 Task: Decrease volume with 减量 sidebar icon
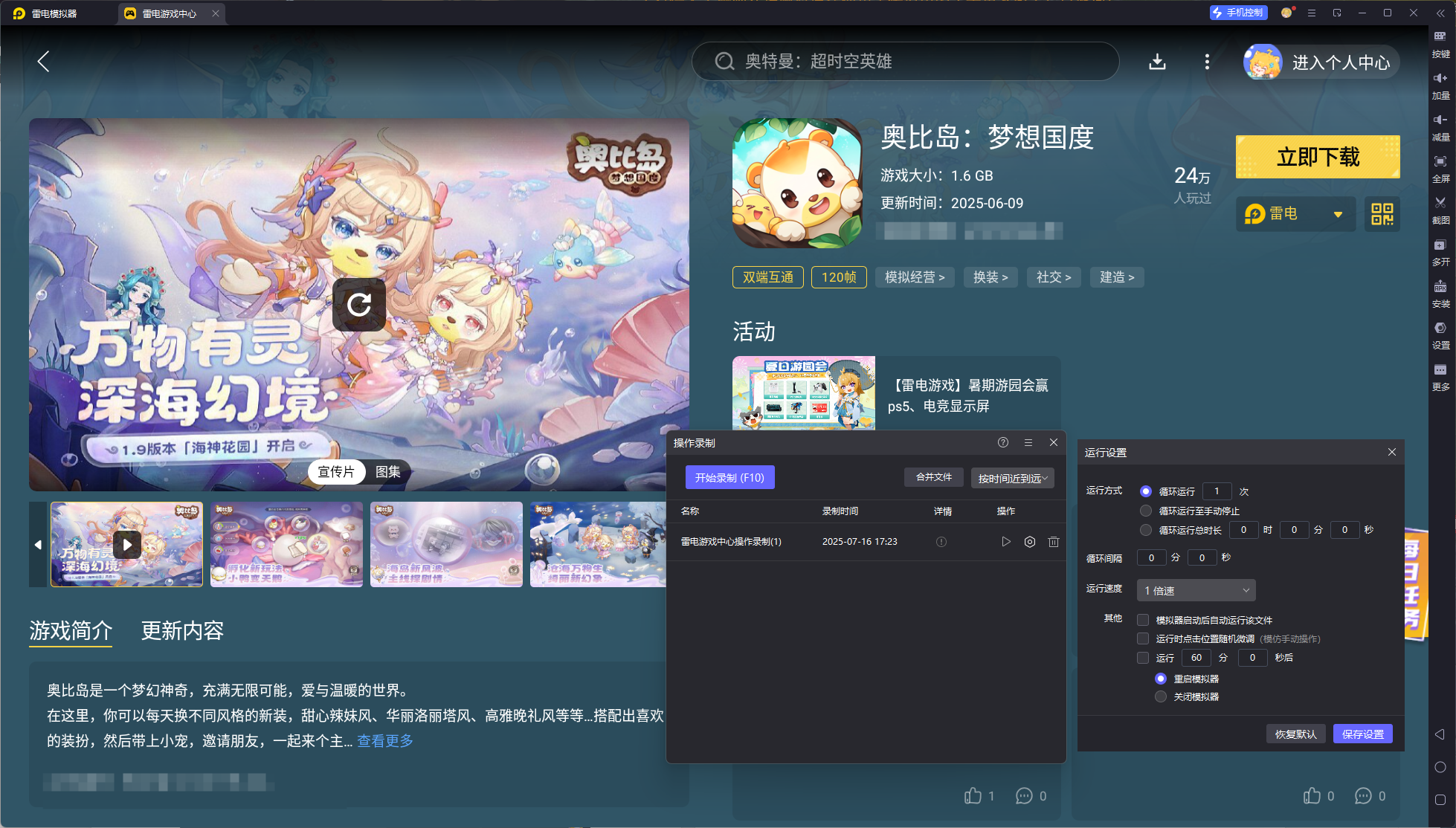1440,127
